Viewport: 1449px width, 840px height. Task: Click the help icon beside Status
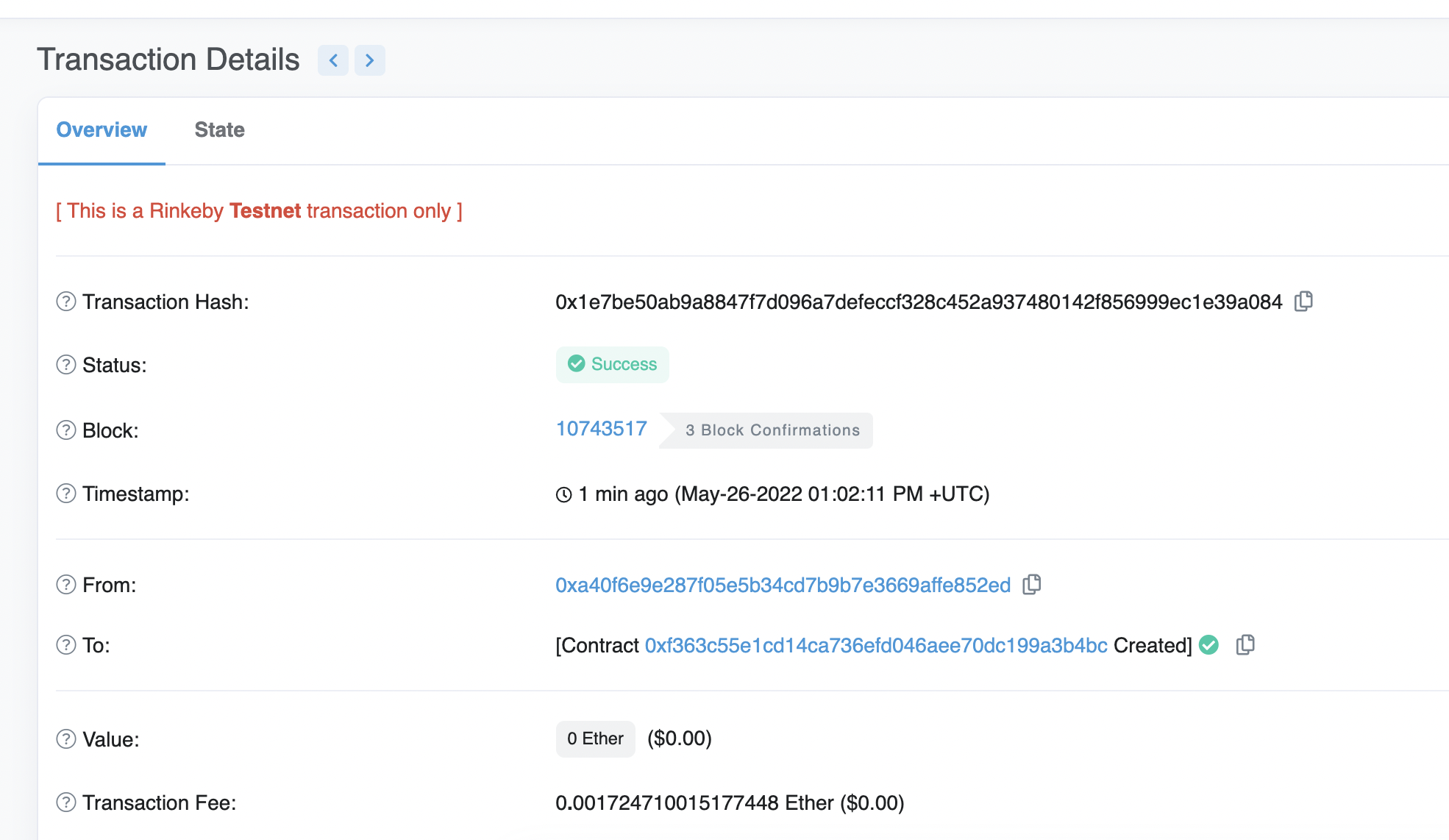[66, 365]
